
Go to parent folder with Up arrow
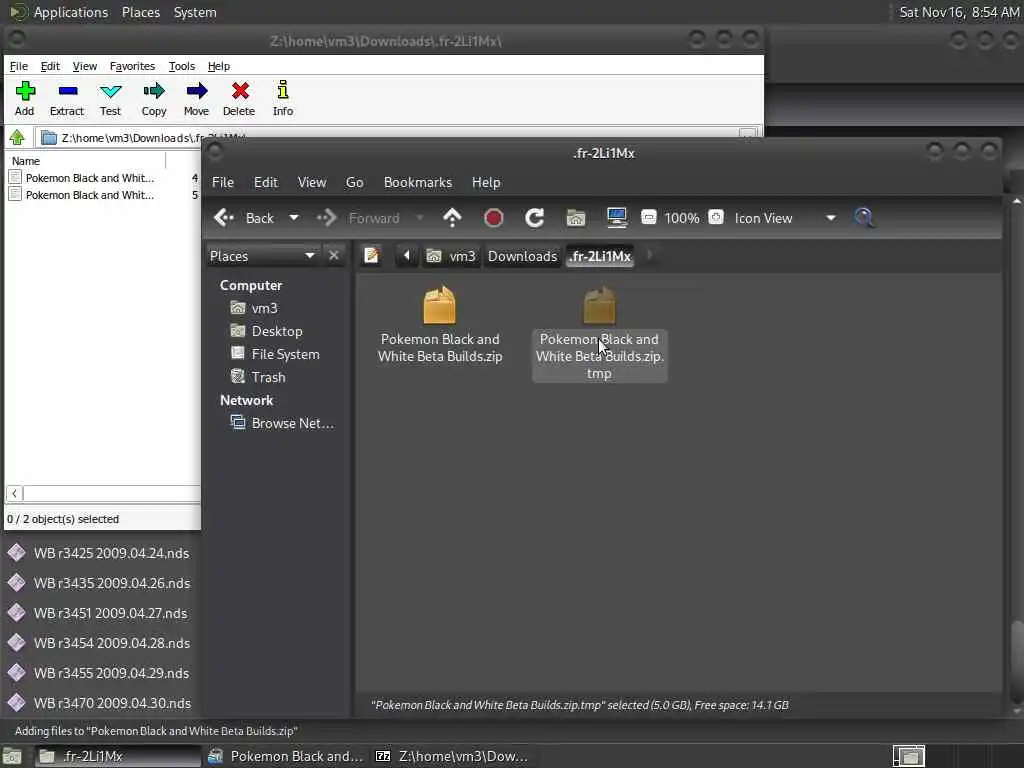click(x=452, y=217)
